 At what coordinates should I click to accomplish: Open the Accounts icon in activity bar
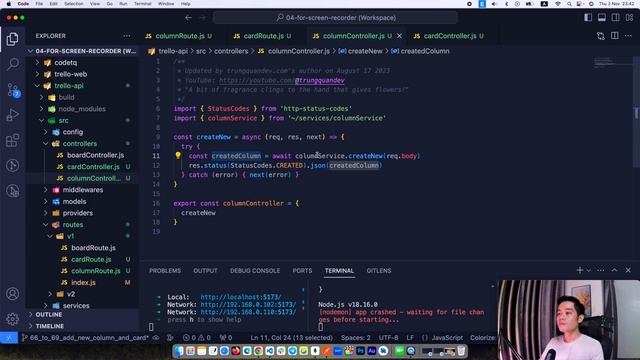tap(12, 293)
